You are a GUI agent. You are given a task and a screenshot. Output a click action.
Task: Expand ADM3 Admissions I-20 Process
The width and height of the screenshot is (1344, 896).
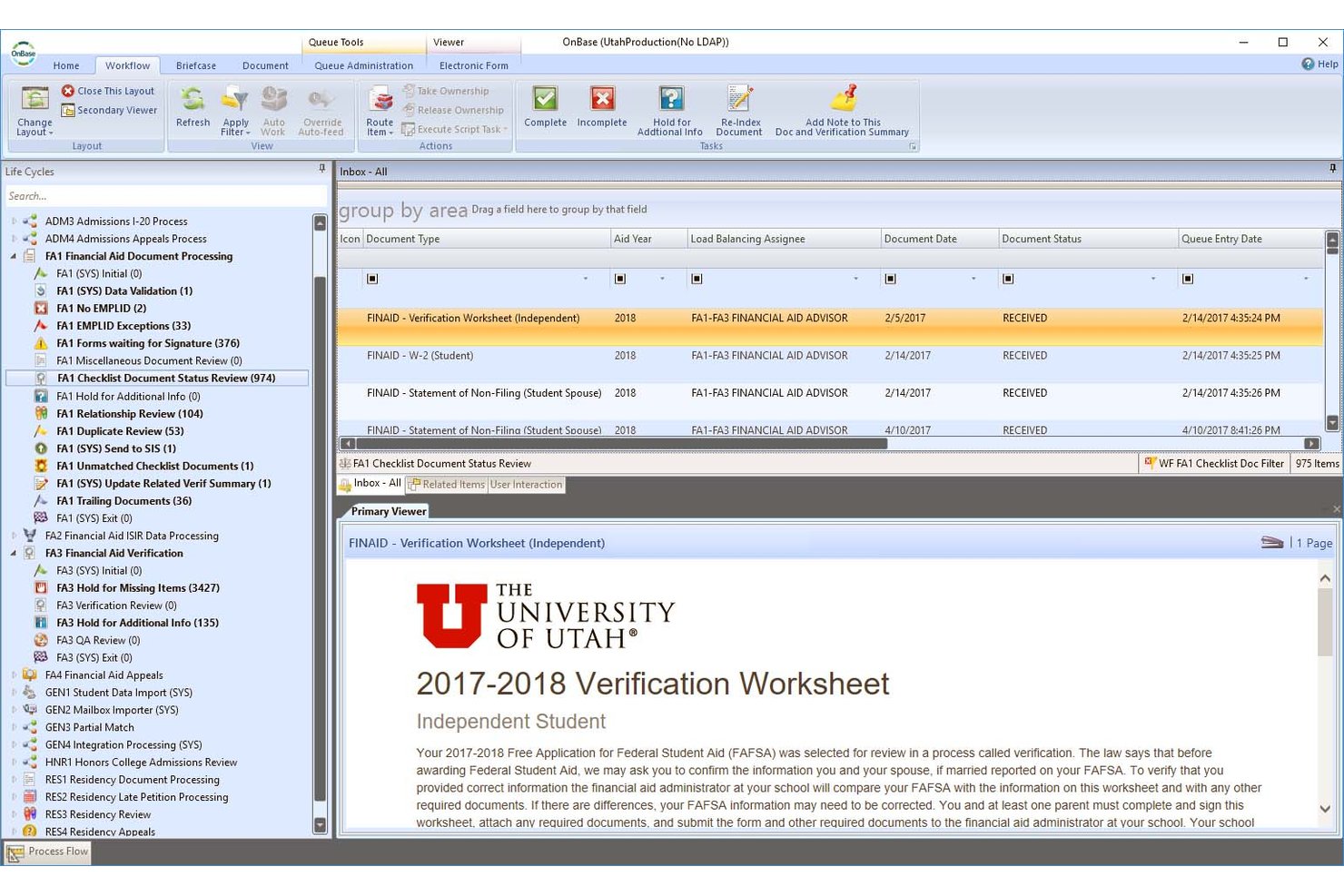(x=14, y=222)
